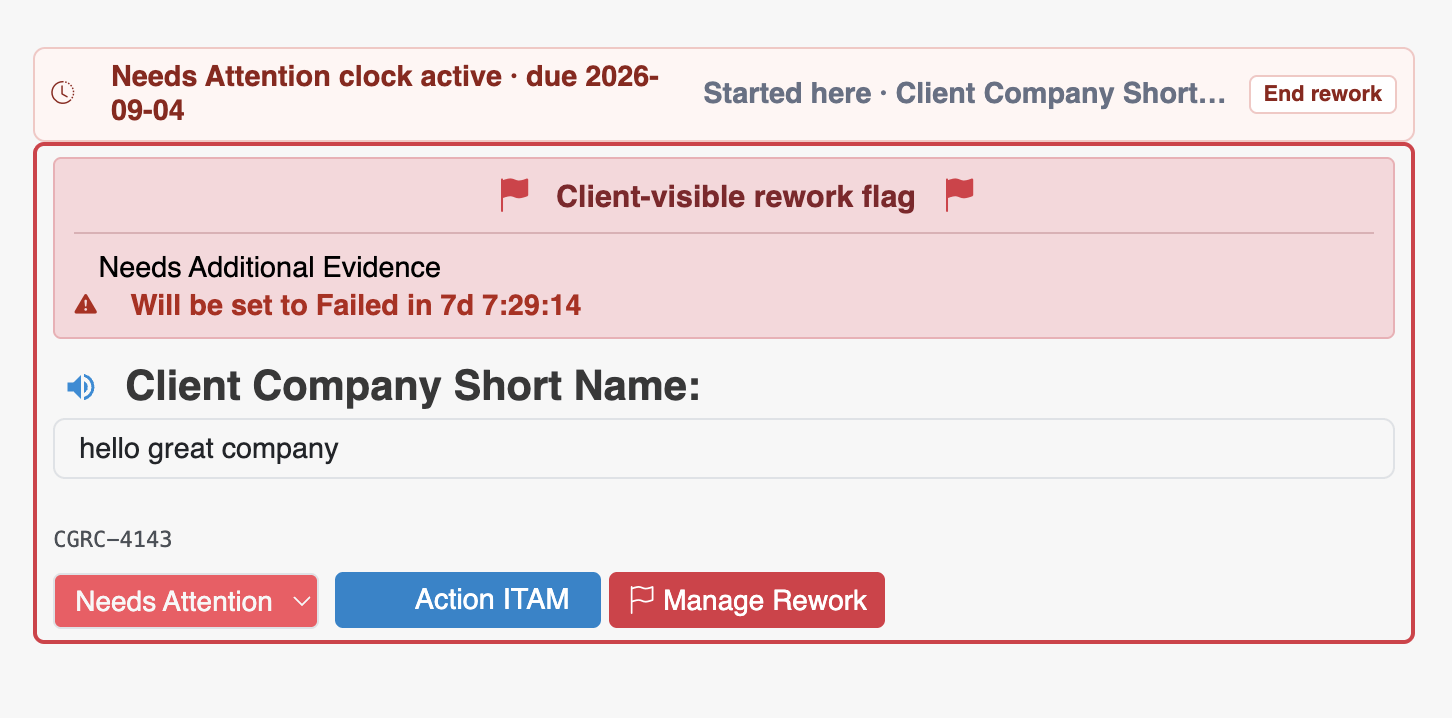Click the divider line under rework flag heading
This screenshot has width=1452, height=718.
[724, 233]
